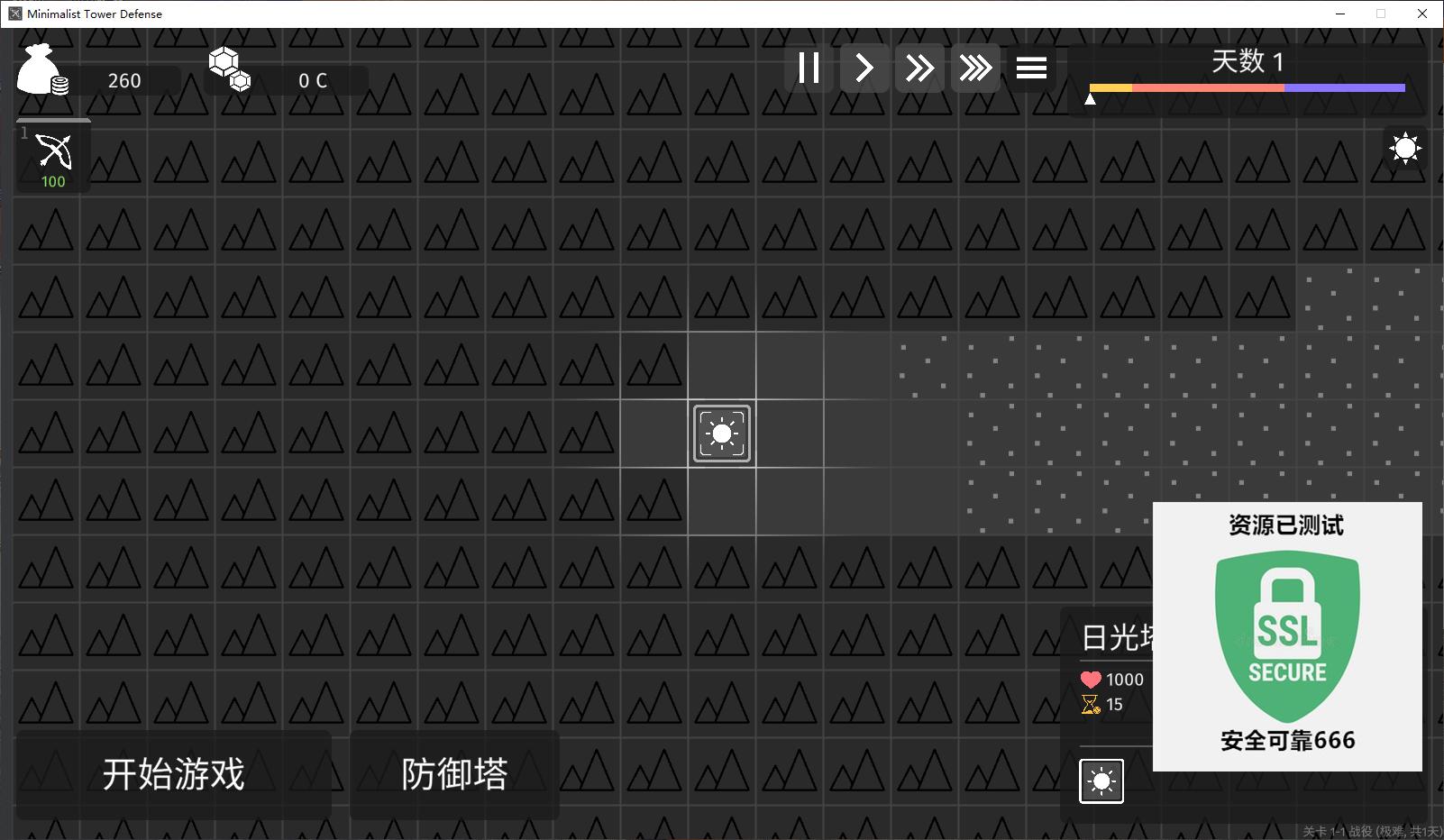Click the white triangle marker on day bar
The image size is (1444, 840).
[1090, 99]
